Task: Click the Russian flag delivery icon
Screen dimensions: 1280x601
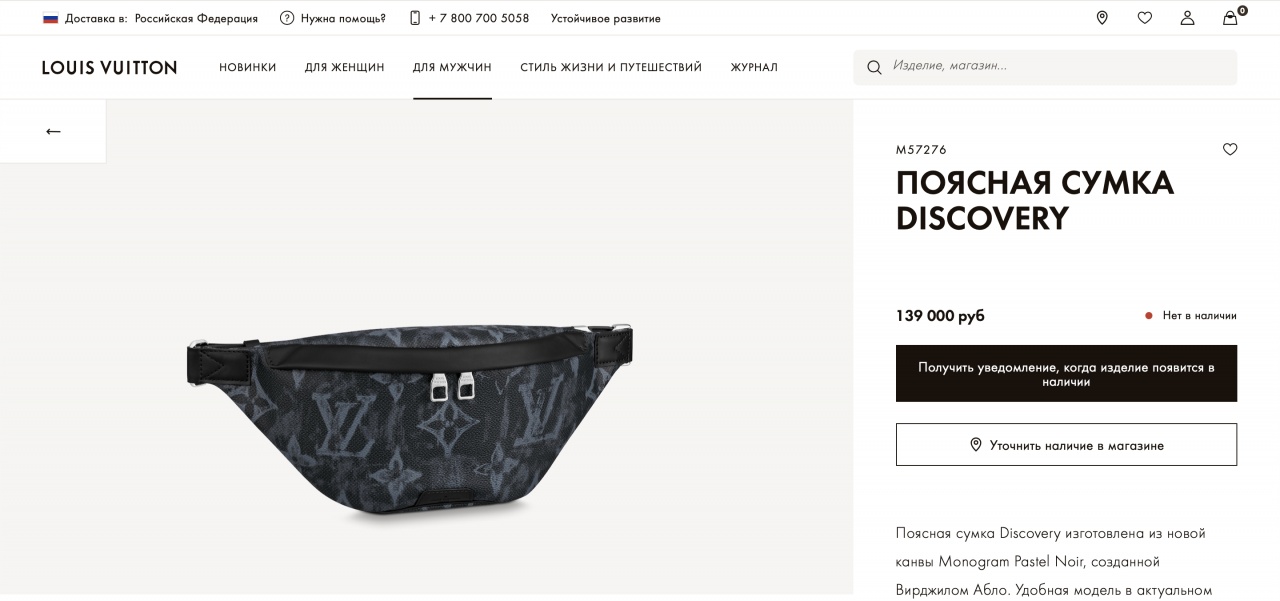Action: pyautogui.click(x=50, y=18)
